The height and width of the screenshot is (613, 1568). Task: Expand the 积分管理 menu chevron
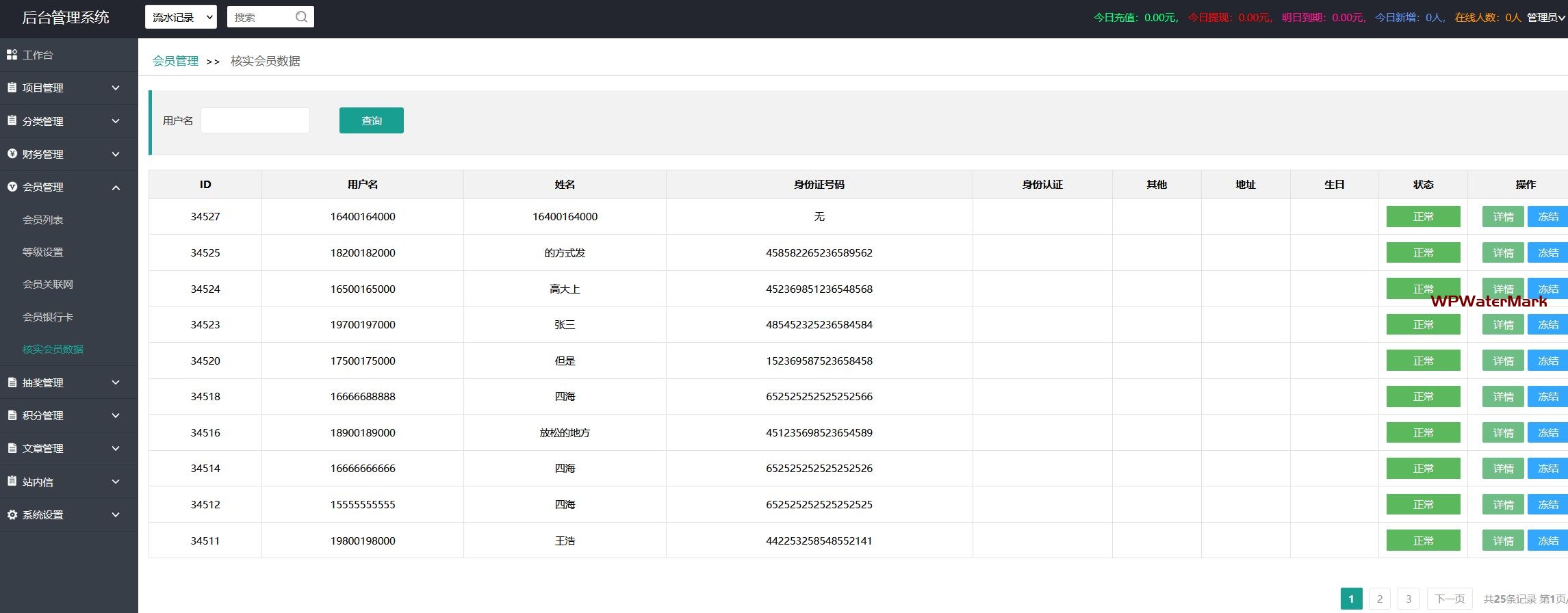click(x=116, y=416)
